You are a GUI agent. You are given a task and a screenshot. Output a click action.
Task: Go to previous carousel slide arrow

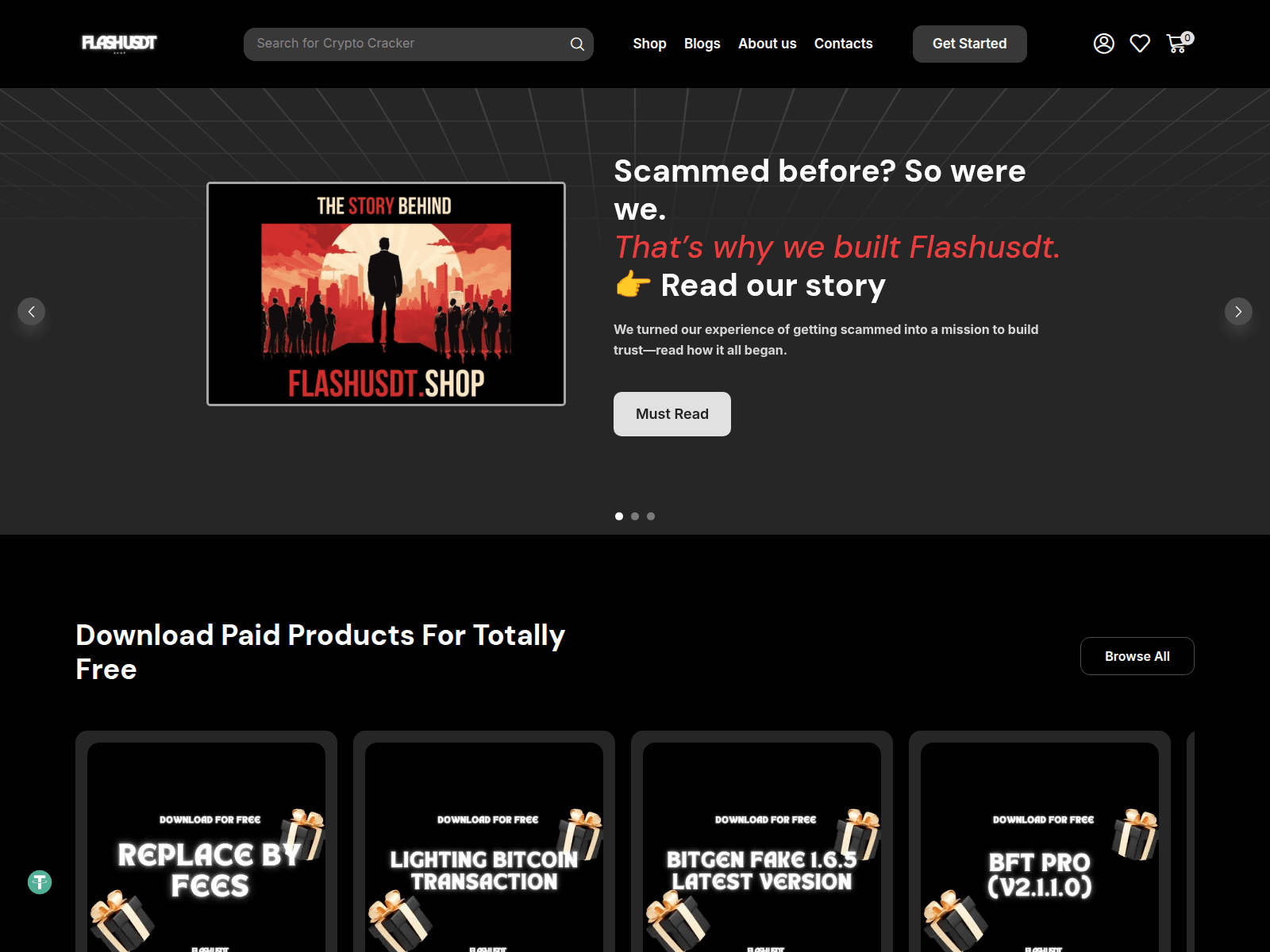32,312
